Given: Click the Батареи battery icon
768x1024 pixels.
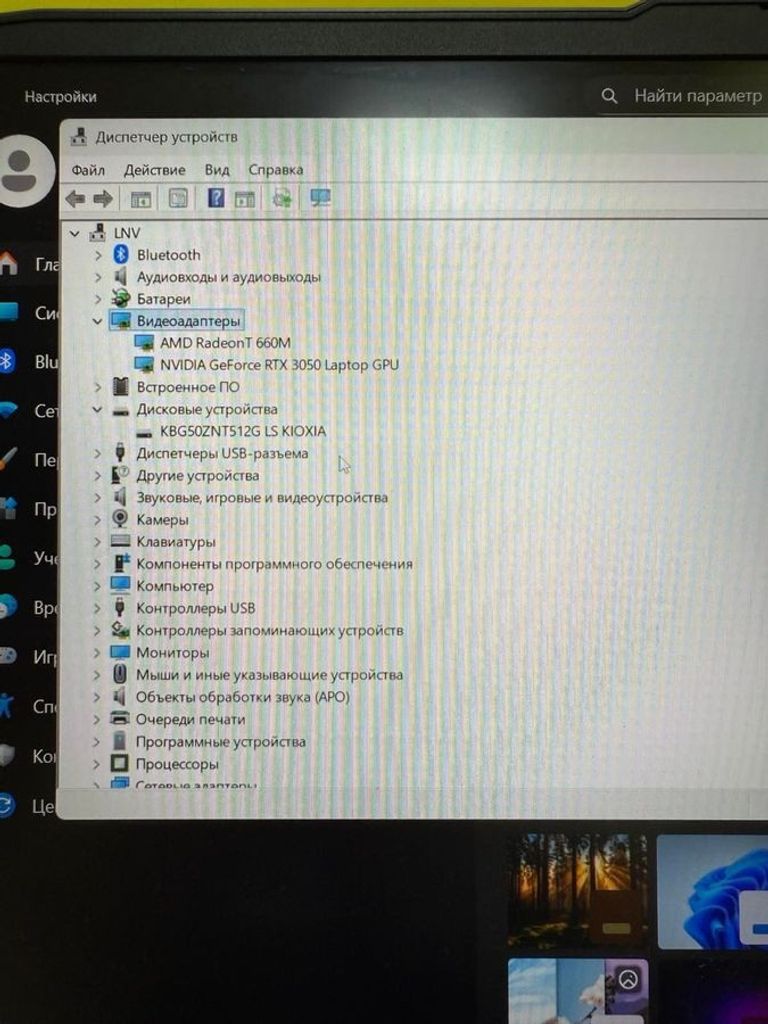Looking at the screenshot, I should 120,298.
